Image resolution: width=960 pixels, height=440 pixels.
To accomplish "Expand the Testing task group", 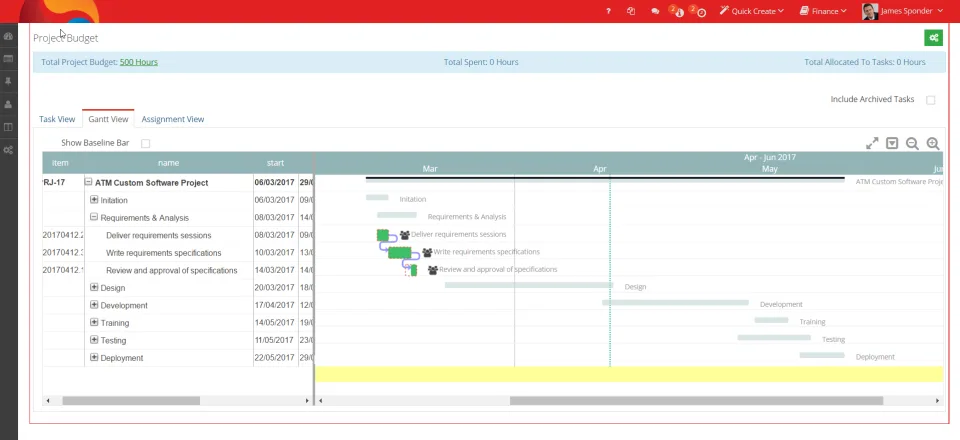I will click(x=94, y=340).
